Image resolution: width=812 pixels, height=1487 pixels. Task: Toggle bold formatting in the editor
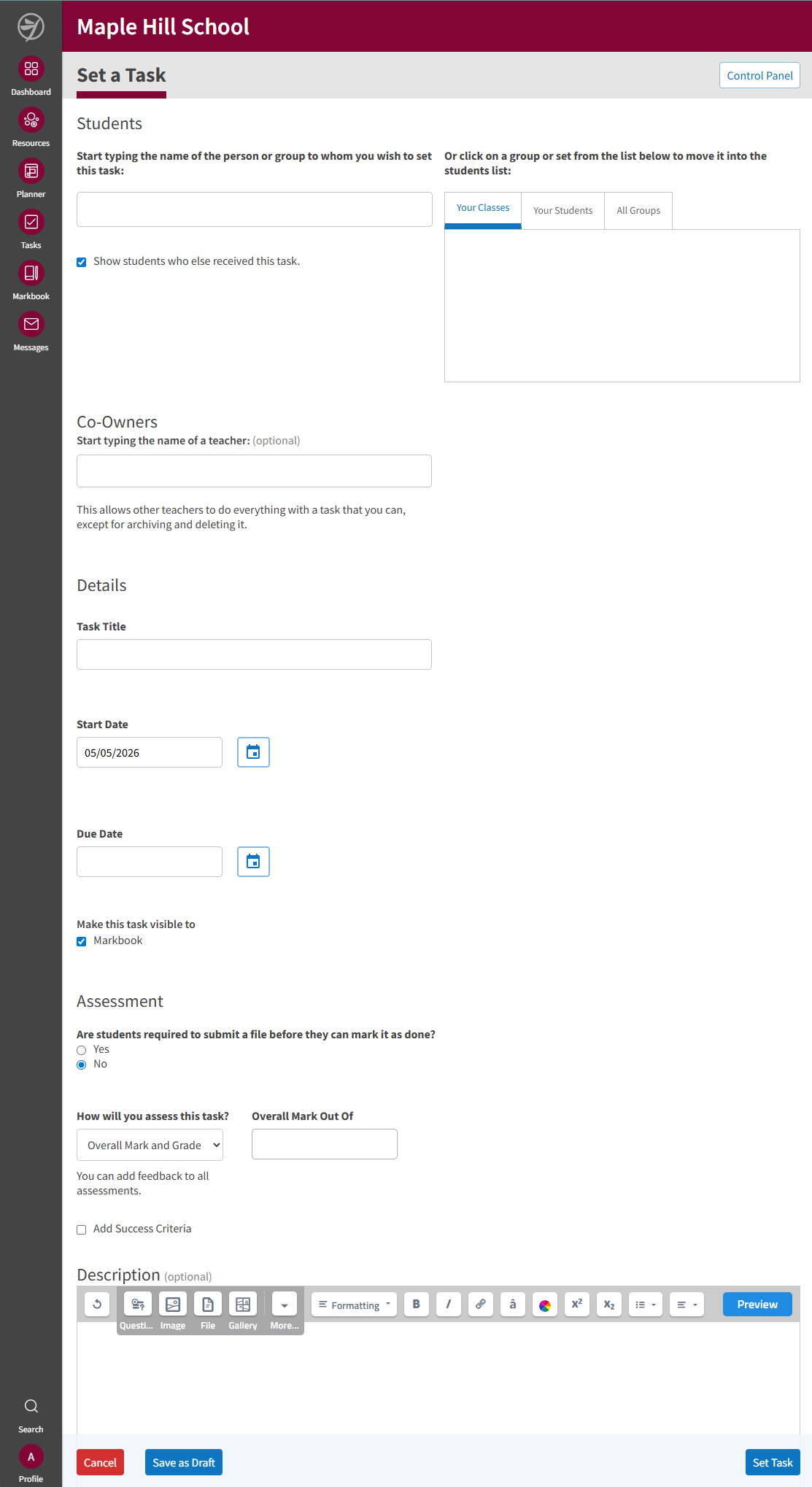click(417, 1305)
